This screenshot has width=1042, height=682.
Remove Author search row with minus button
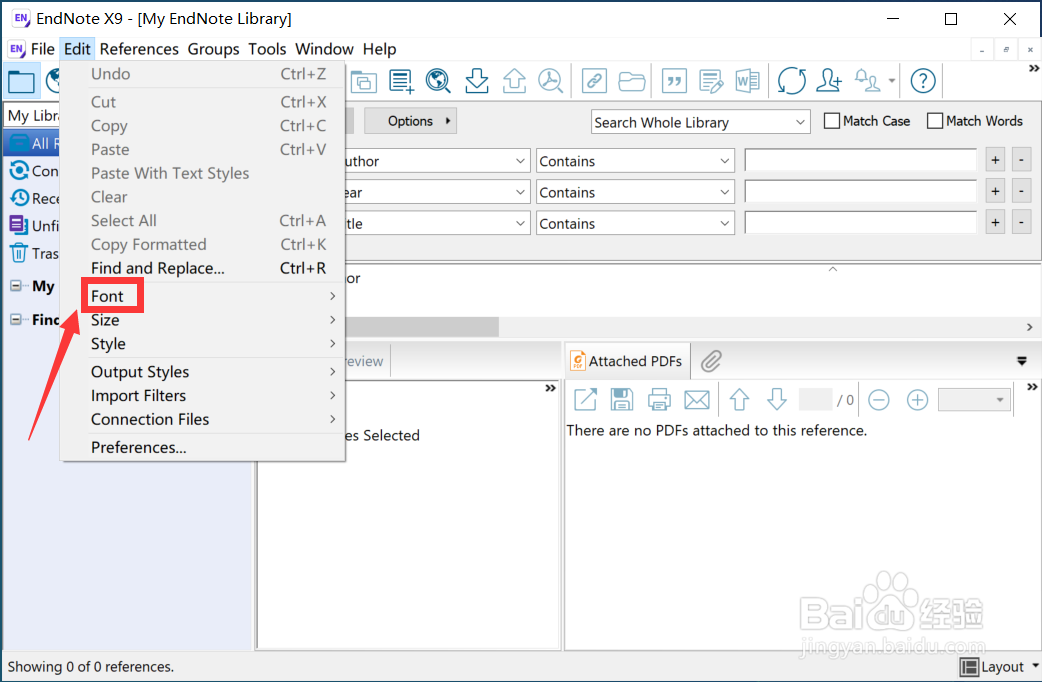click(x=1021, y=160)
